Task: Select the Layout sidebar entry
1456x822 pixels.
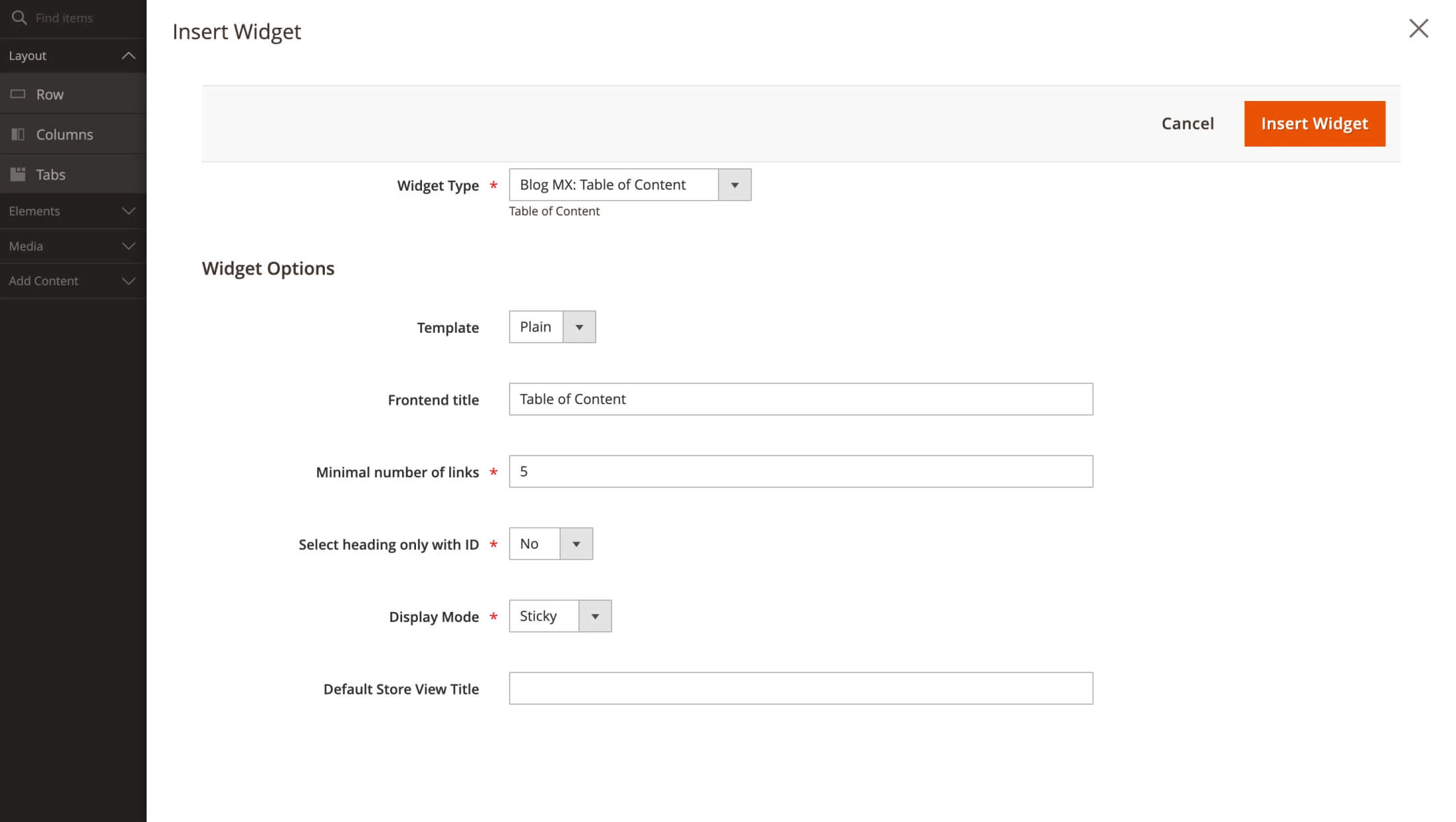Action: (28, 55)
